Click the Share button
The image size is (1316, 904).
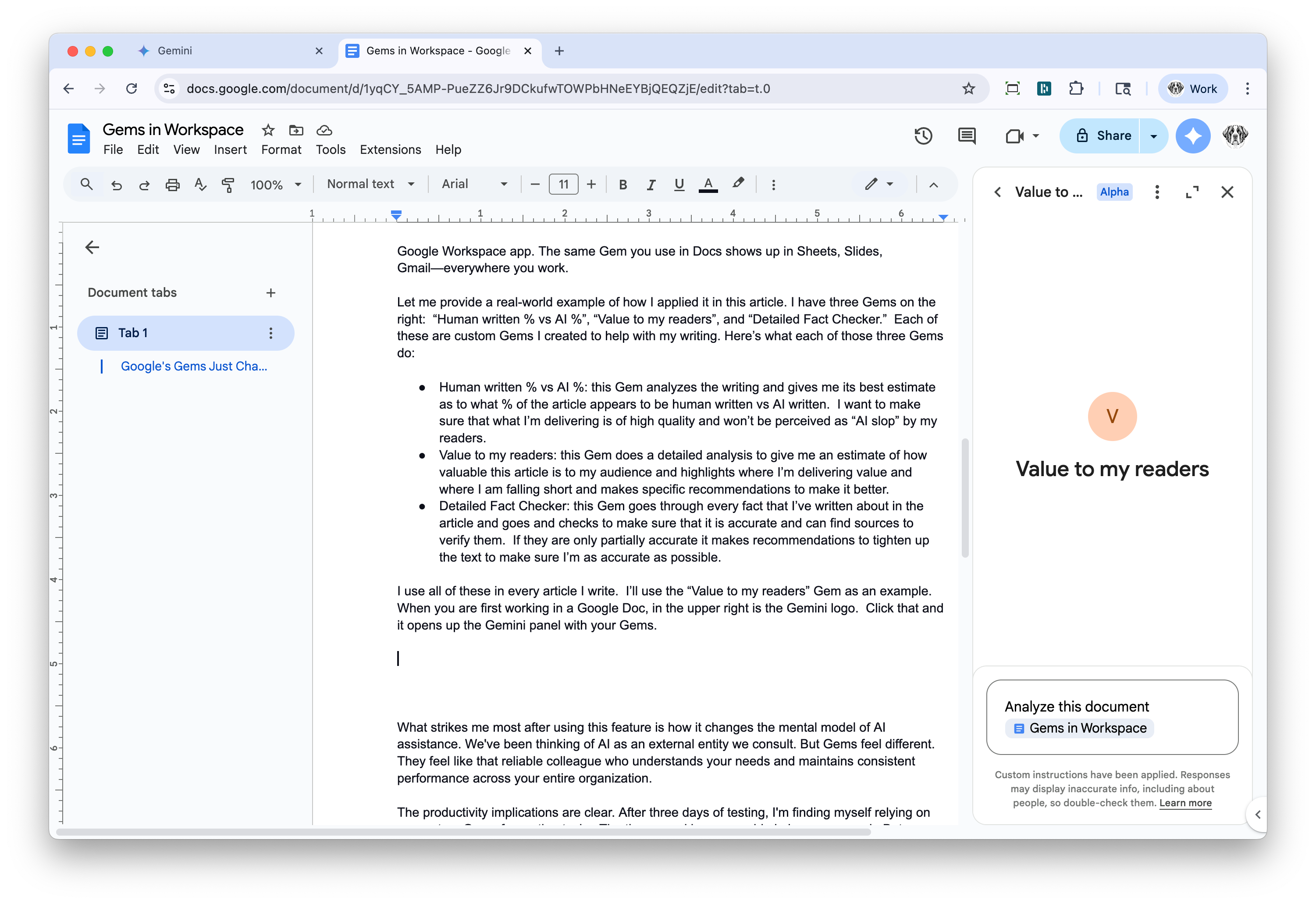[x=1100, y=136]
